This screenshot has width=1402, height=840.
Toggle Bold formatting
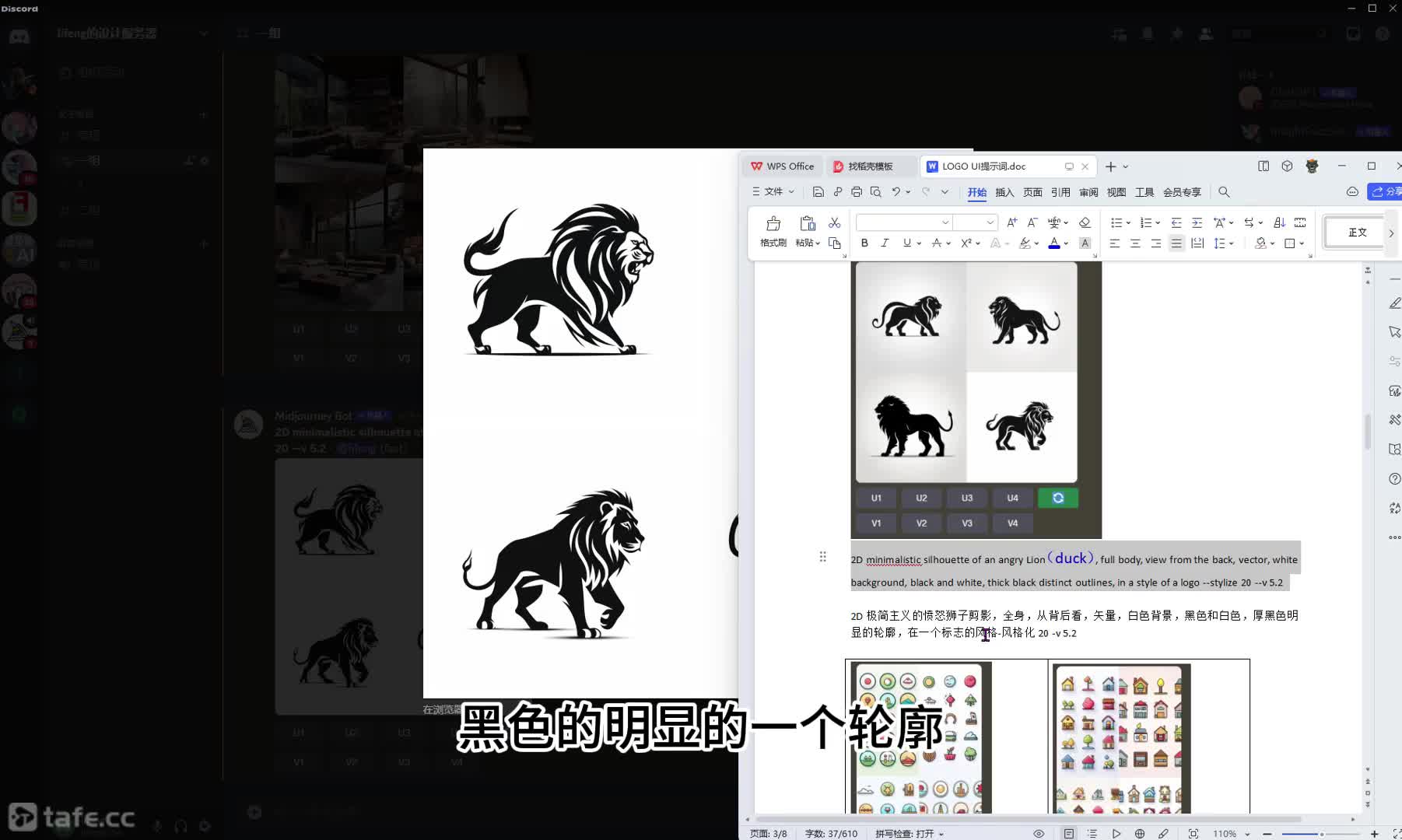coord(864,243)
